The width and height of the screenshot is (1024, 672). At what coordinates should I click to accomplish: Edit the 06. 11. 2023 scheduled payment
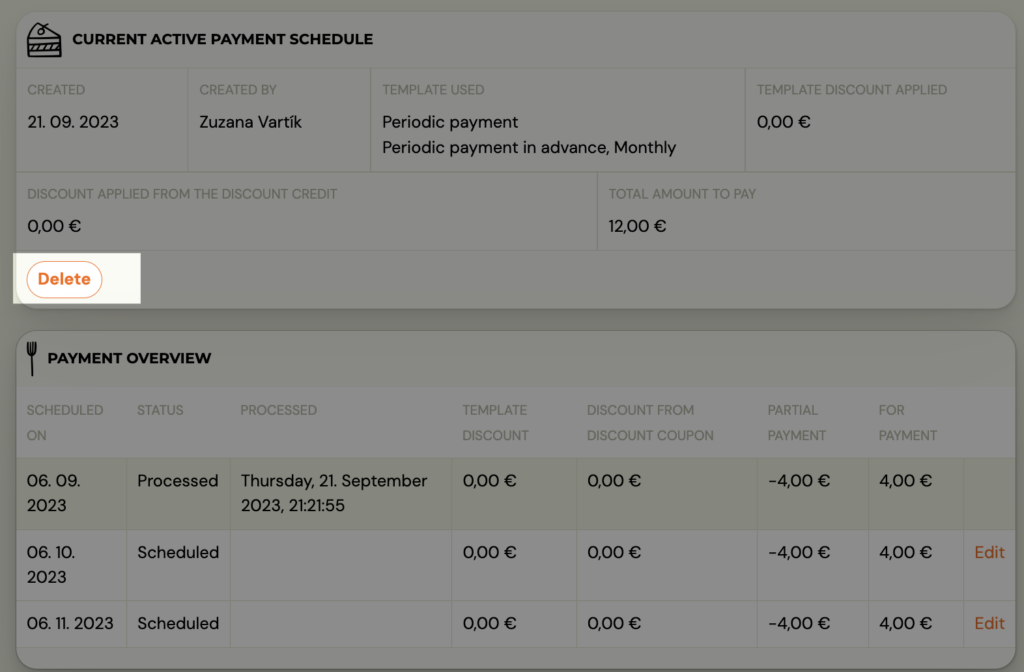pyautogui.click(x=988, y=623)
